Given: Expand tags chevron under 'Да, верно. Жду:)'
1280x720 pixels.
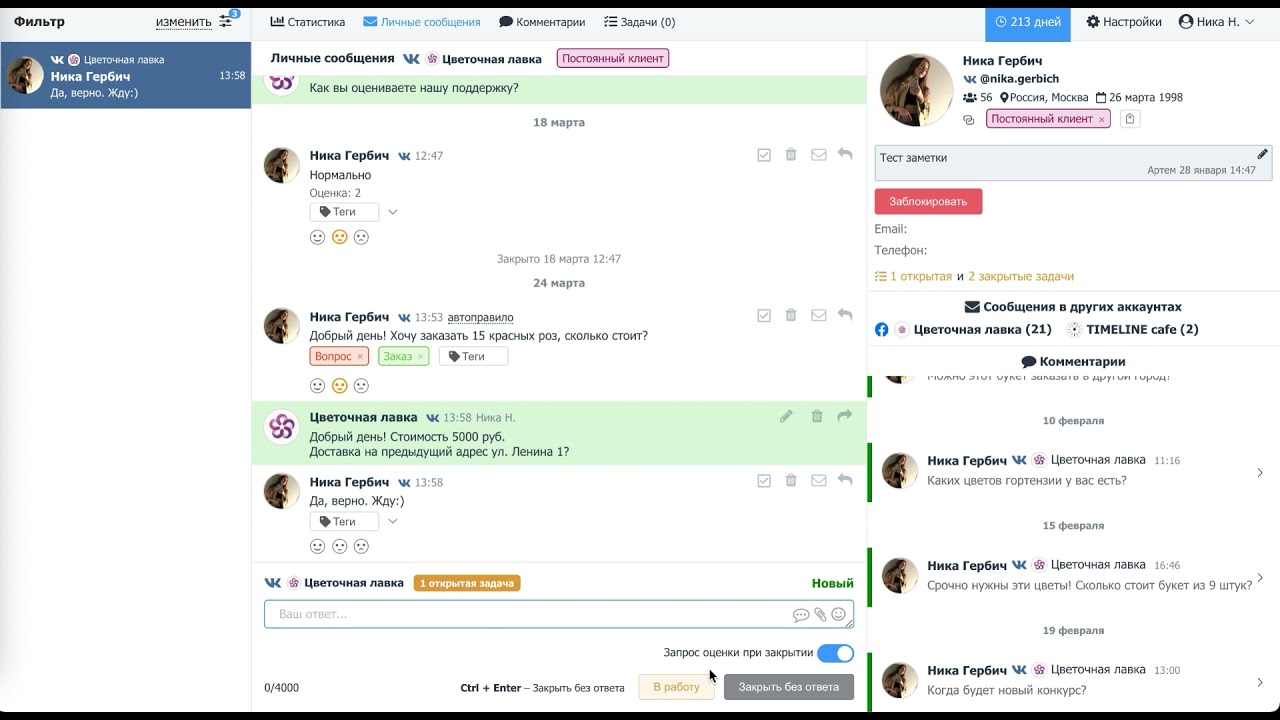Looking at the screenshot, I should click(393, 521).
